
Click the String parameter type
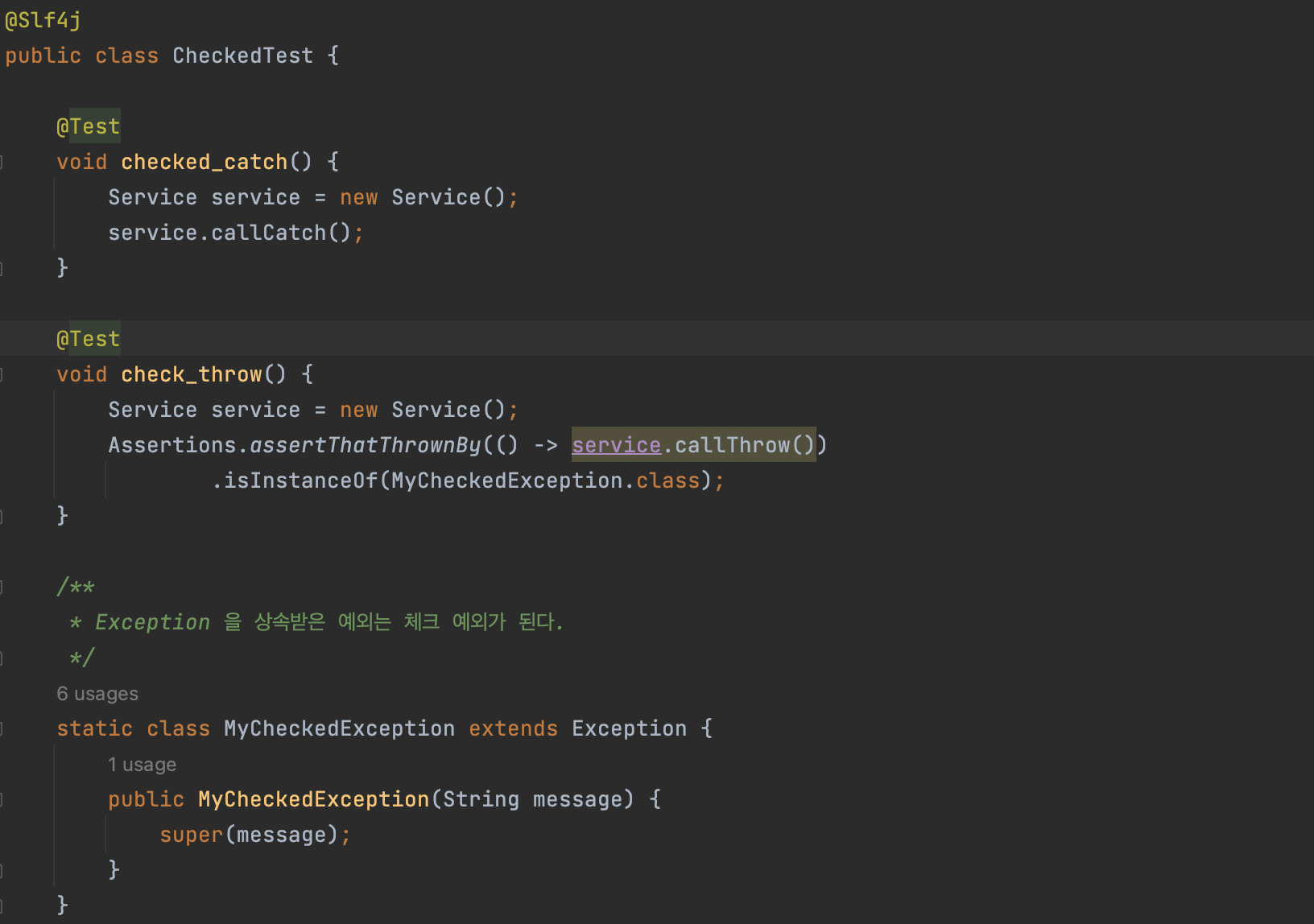[x=481, y=799]
